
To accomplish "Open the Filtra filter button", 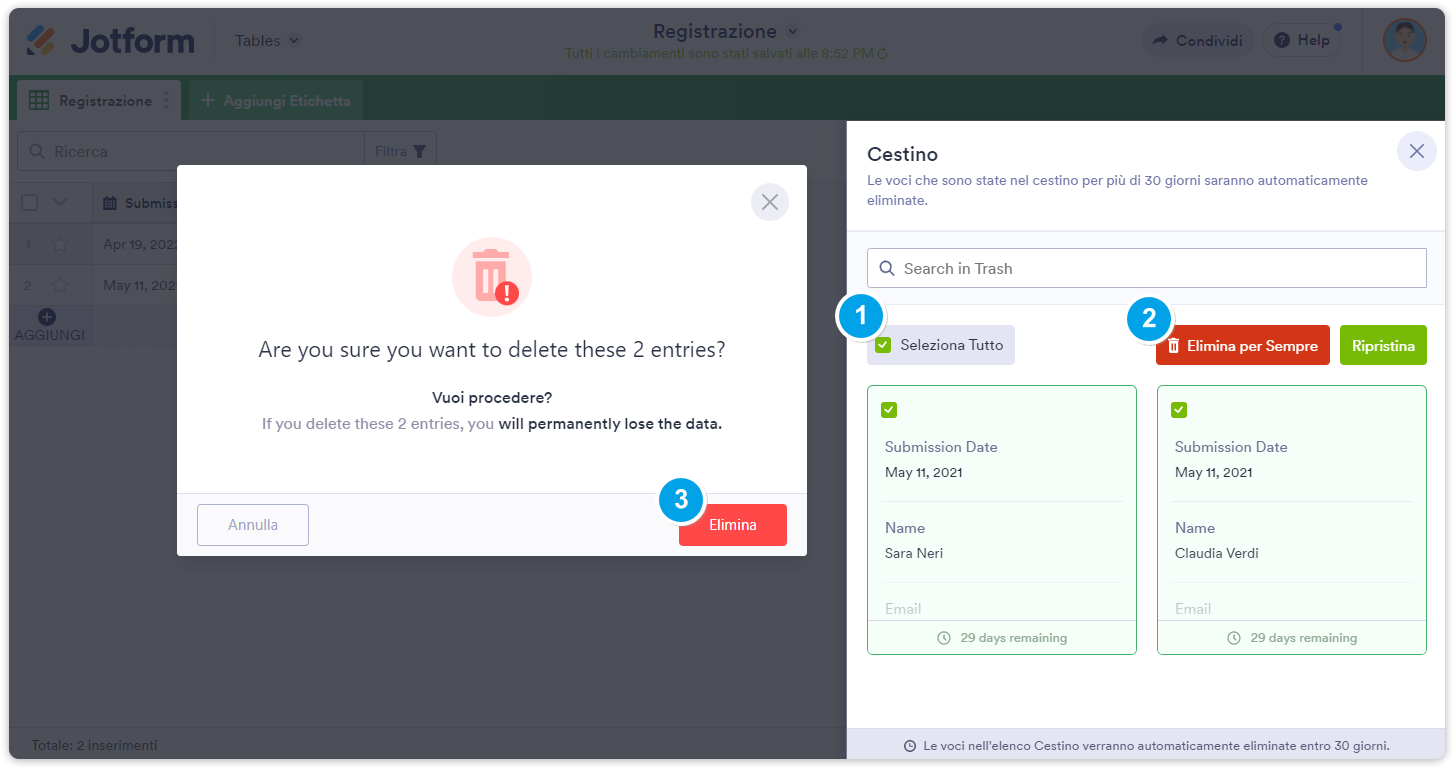I will click(x=400, y=152).
